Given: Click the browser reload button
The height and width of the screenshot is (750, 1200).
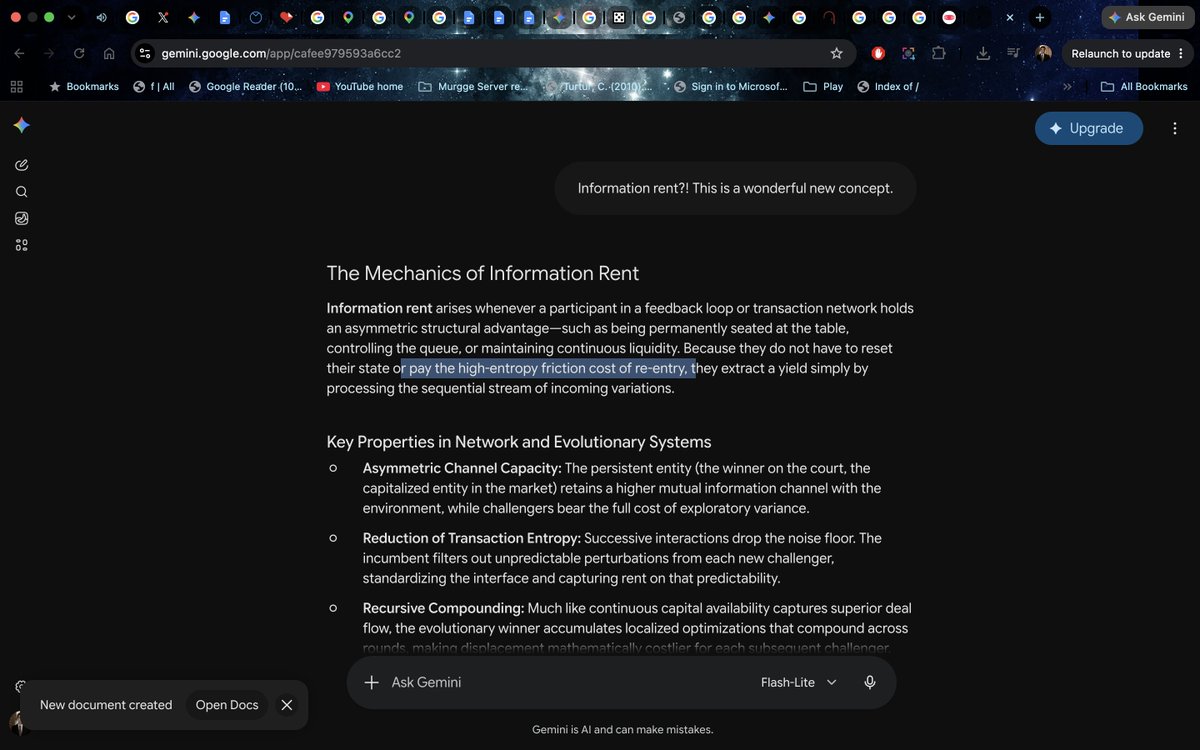Looking at the screenshot, I should coord(79,53).
